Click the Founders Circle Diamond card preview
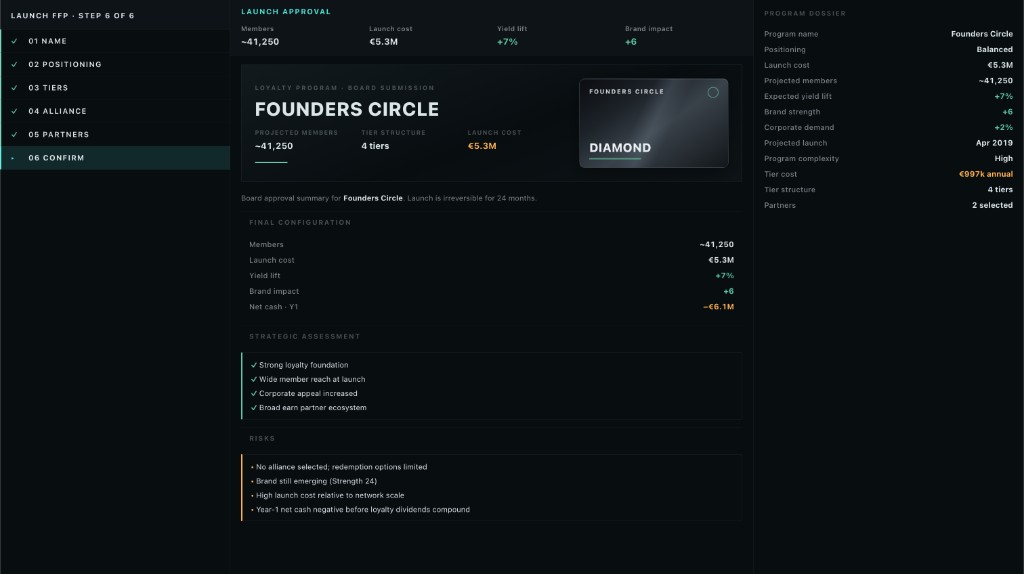This screenshot has width=1024, height=574. point(654,123)
